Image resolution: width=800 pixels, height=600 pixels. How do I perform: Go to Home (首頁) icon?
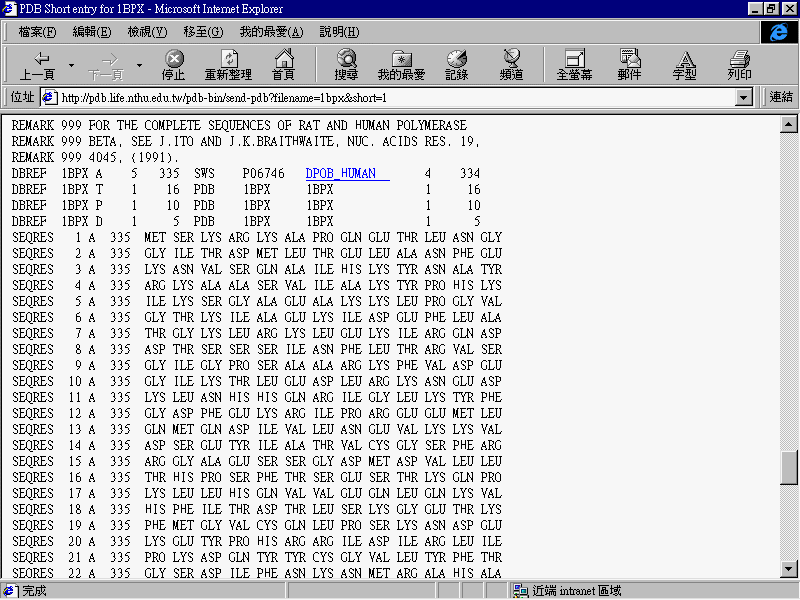point(284,65)
